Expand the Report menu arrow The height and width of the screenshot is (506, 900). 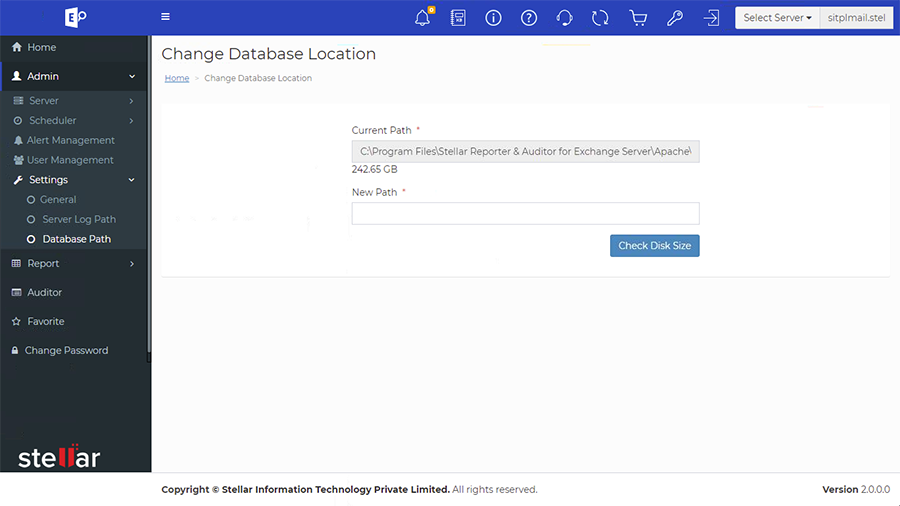coord(131,264)
